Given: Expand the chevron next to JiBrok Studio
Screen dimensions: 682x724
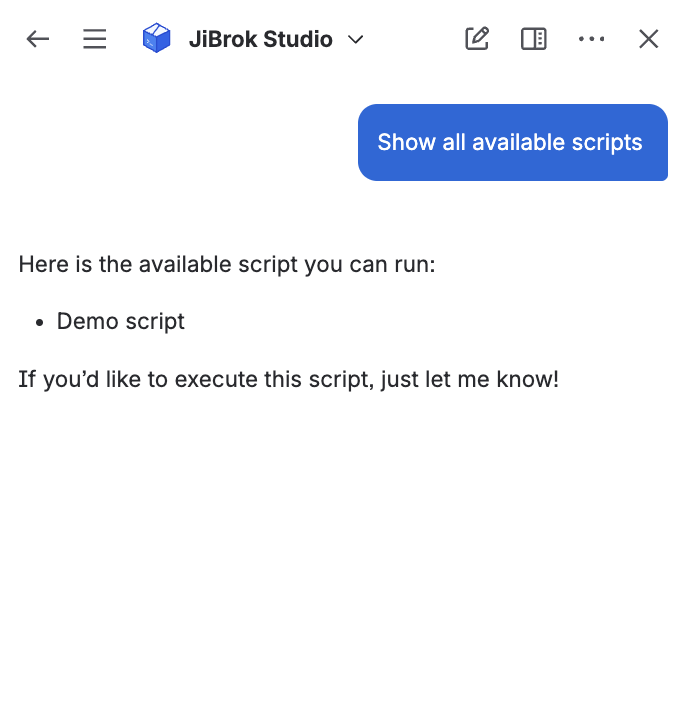Looking at the screenshot, I should click(x=355, y=40).
